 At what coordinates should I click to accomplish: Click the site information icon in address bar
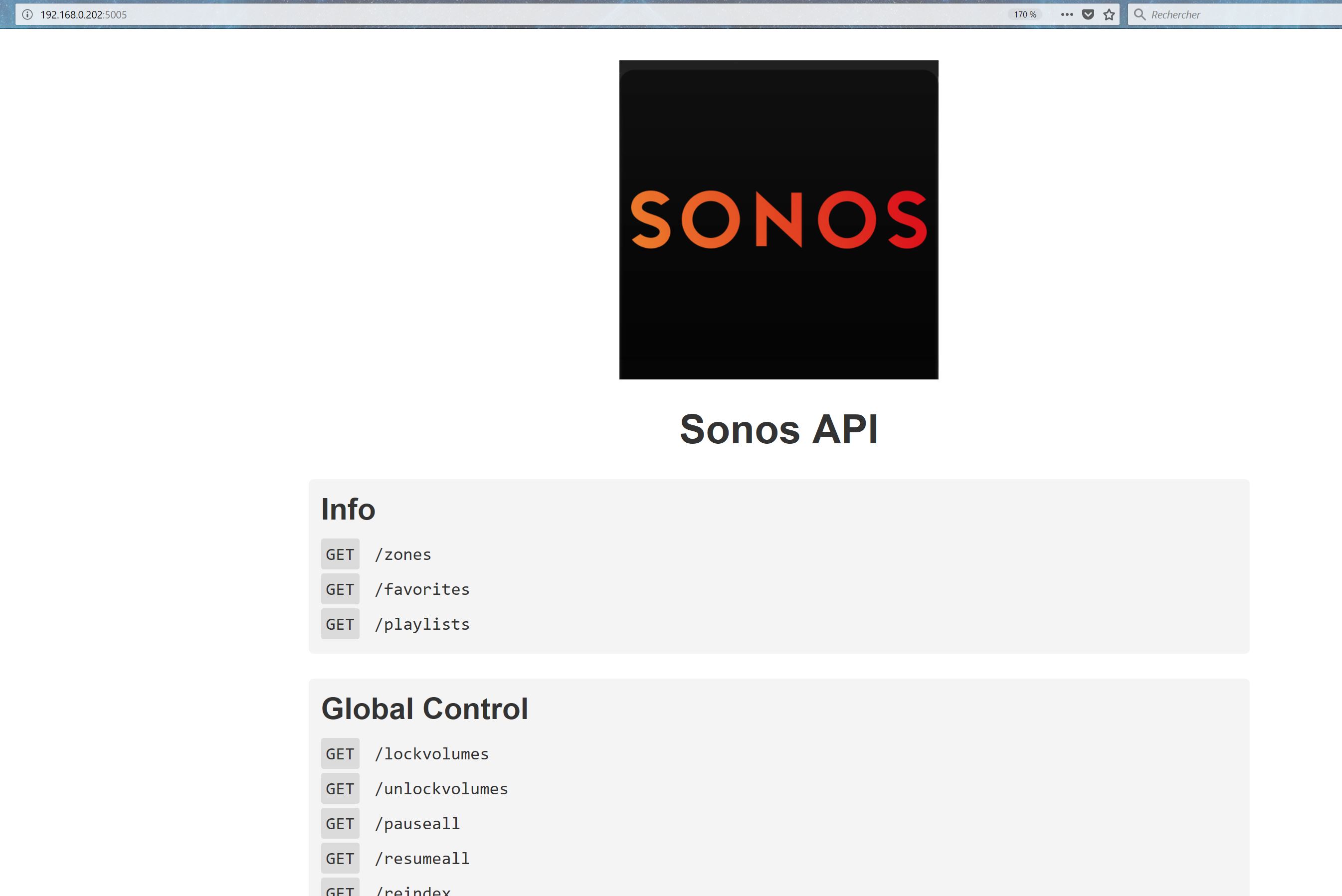tap(27, 15)
